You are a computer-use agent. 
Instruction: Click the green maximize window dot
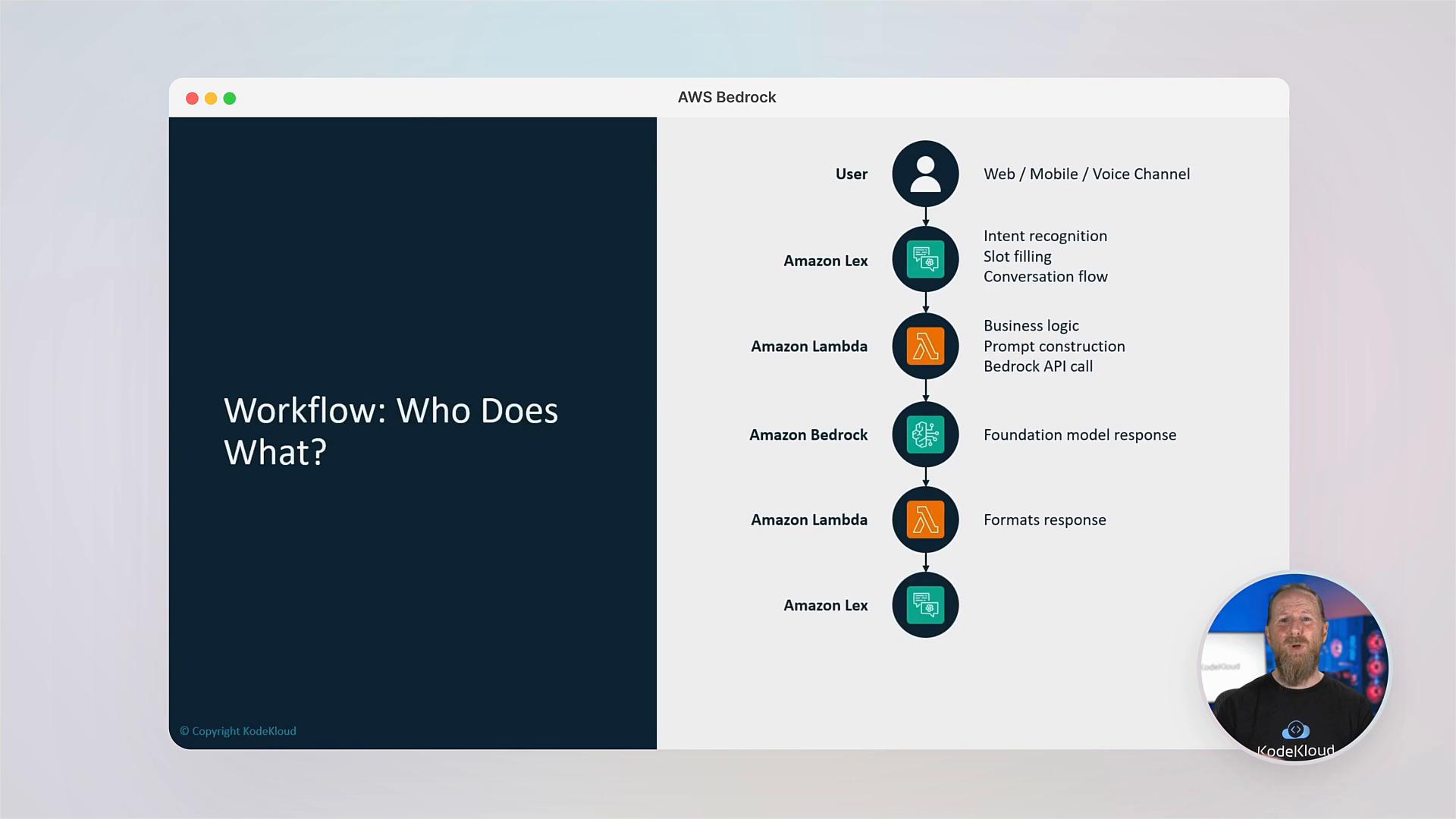point(230,99)
